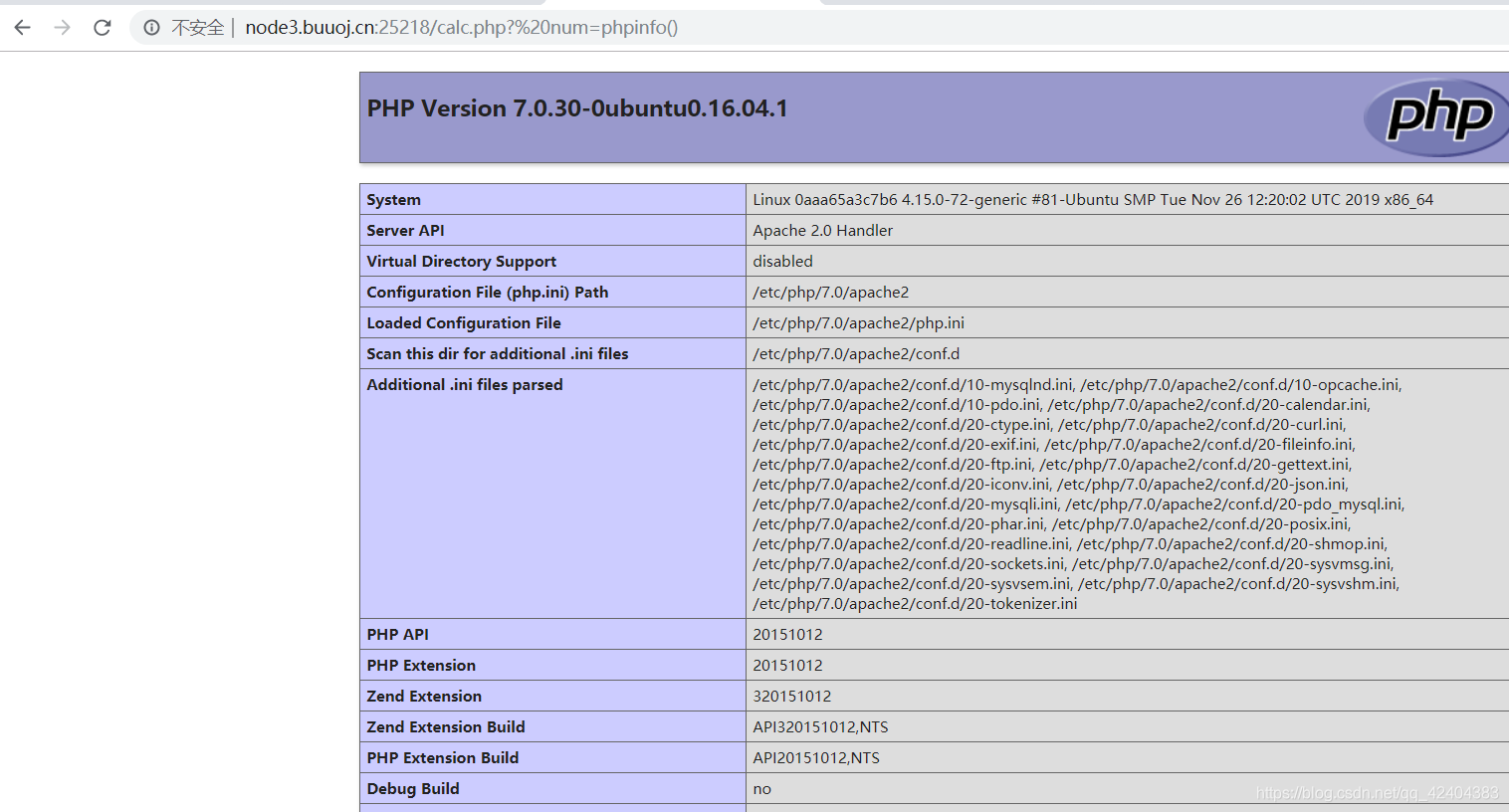Go forward with the arrow button
This screenshot has height=812, width=1509.
click(63, 28)
